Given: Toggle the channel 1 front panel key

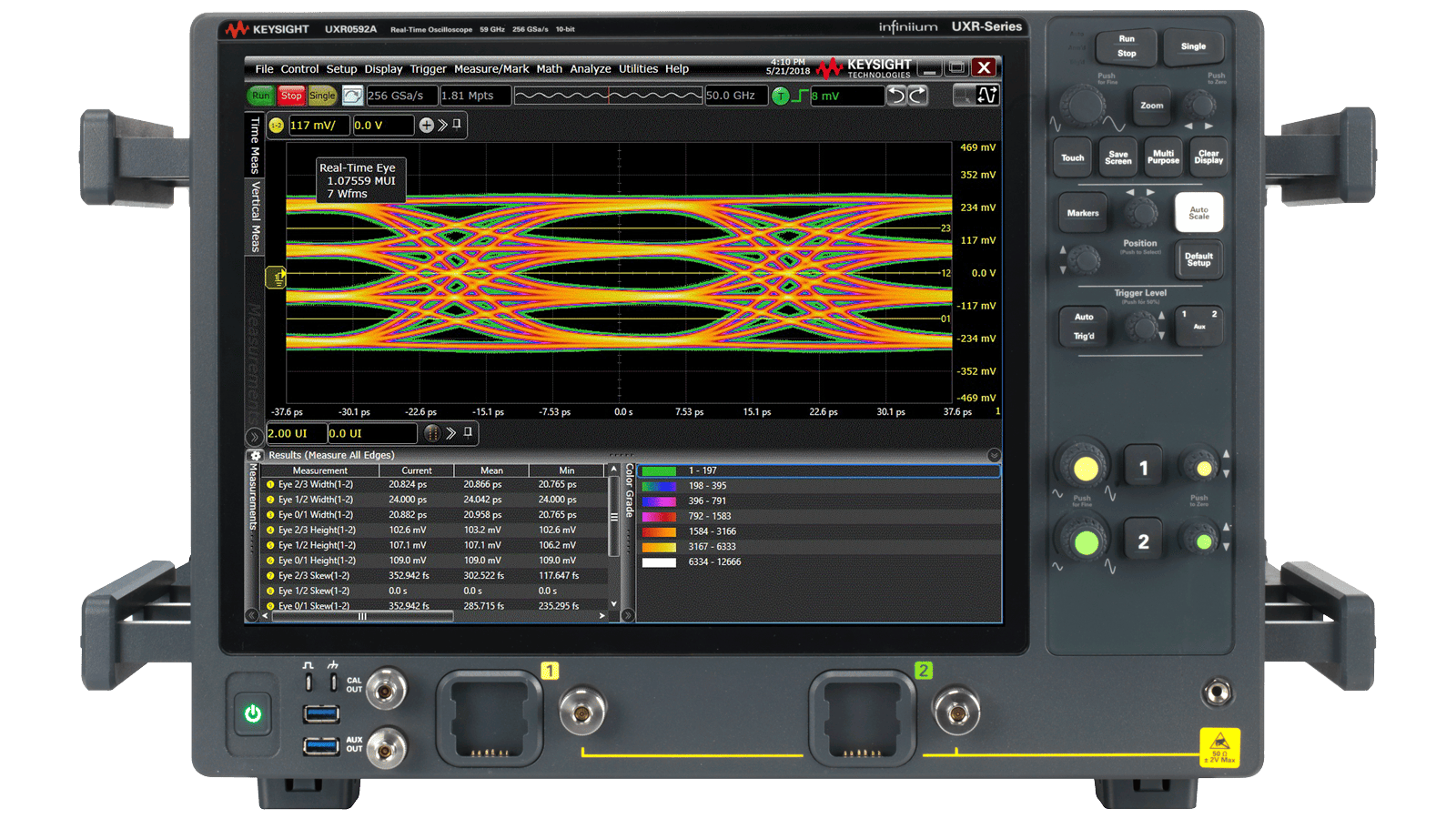Looking at the screenshot, I should 1144,468.
